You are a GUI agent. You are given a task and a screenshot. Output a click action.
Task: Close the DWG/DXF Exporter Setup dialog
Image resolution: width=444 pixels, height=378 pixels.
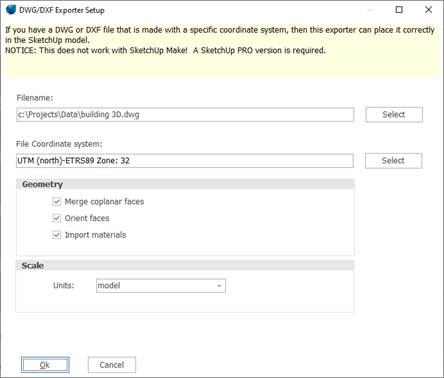point(428,10)
